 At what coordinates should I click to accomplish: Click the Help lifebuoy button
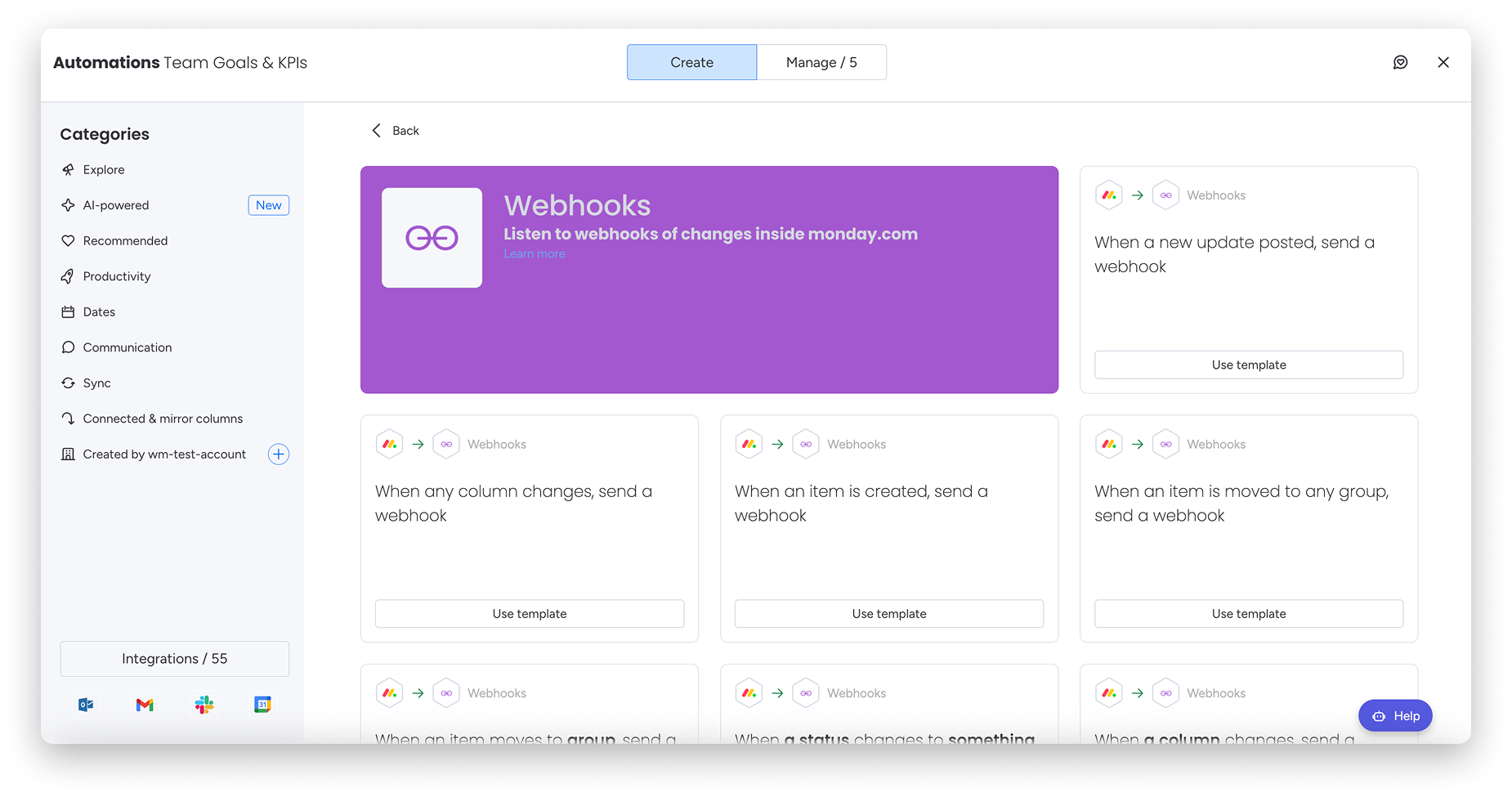(x=1395, y=715)
